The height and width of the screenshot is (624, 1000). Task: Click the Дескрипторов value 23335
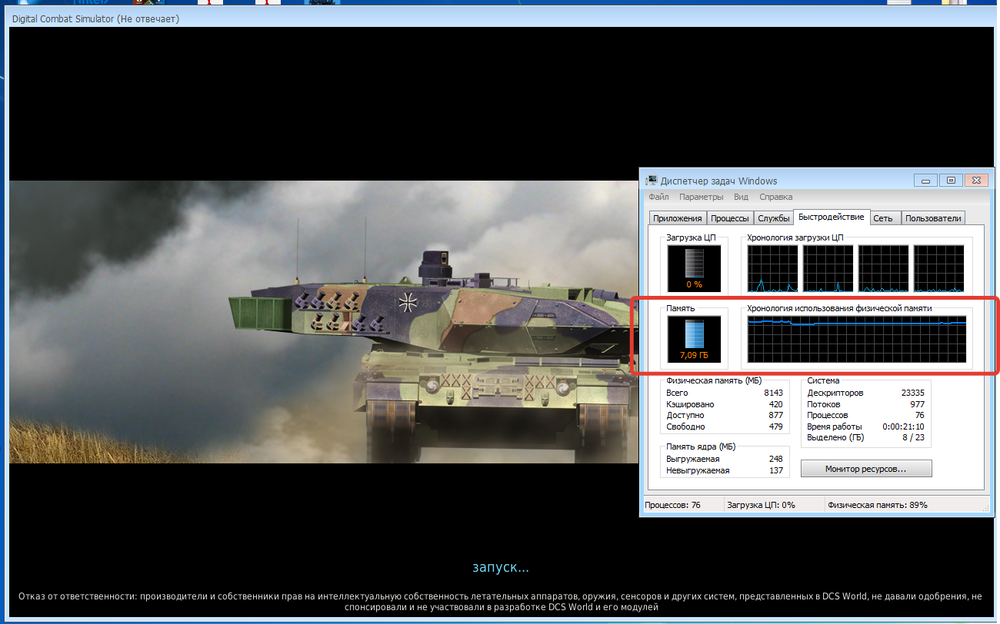coord(913,393)
